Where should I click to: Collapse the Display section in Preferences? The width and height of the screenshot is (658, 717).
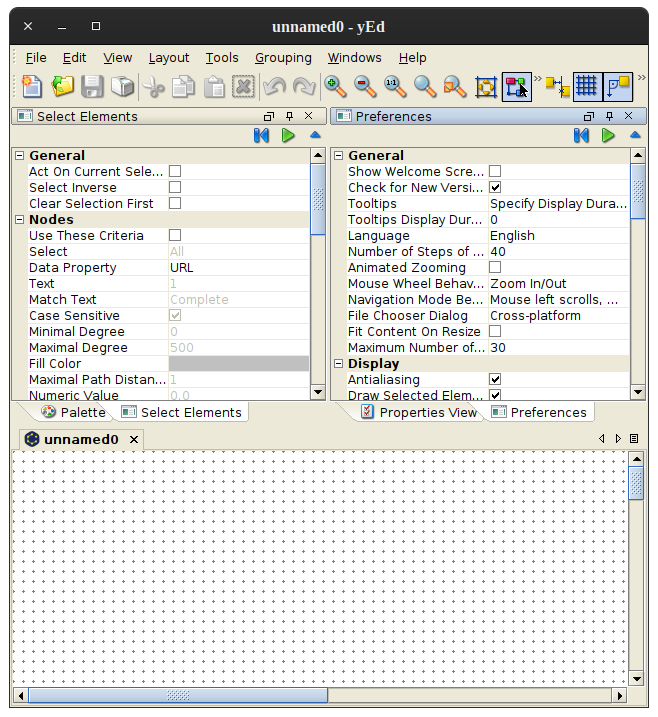[x=338, y=364]
